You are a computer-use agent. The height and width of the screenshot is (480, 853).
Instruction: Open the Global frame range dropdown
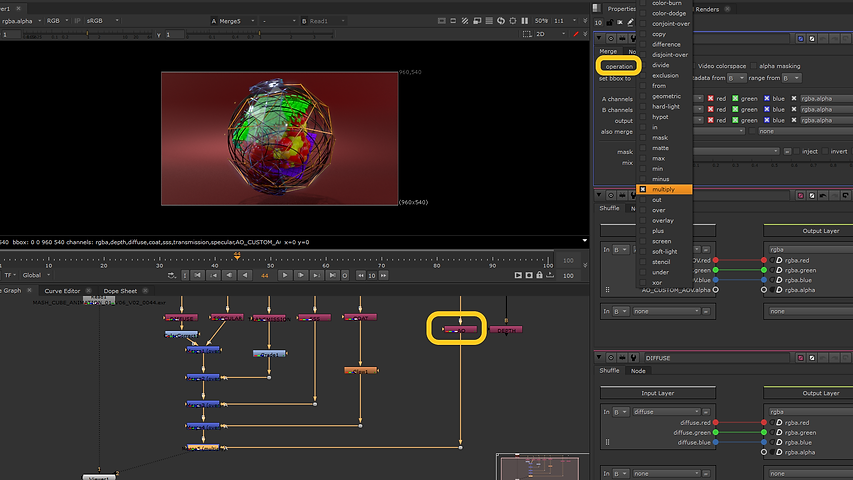(36, 275)
